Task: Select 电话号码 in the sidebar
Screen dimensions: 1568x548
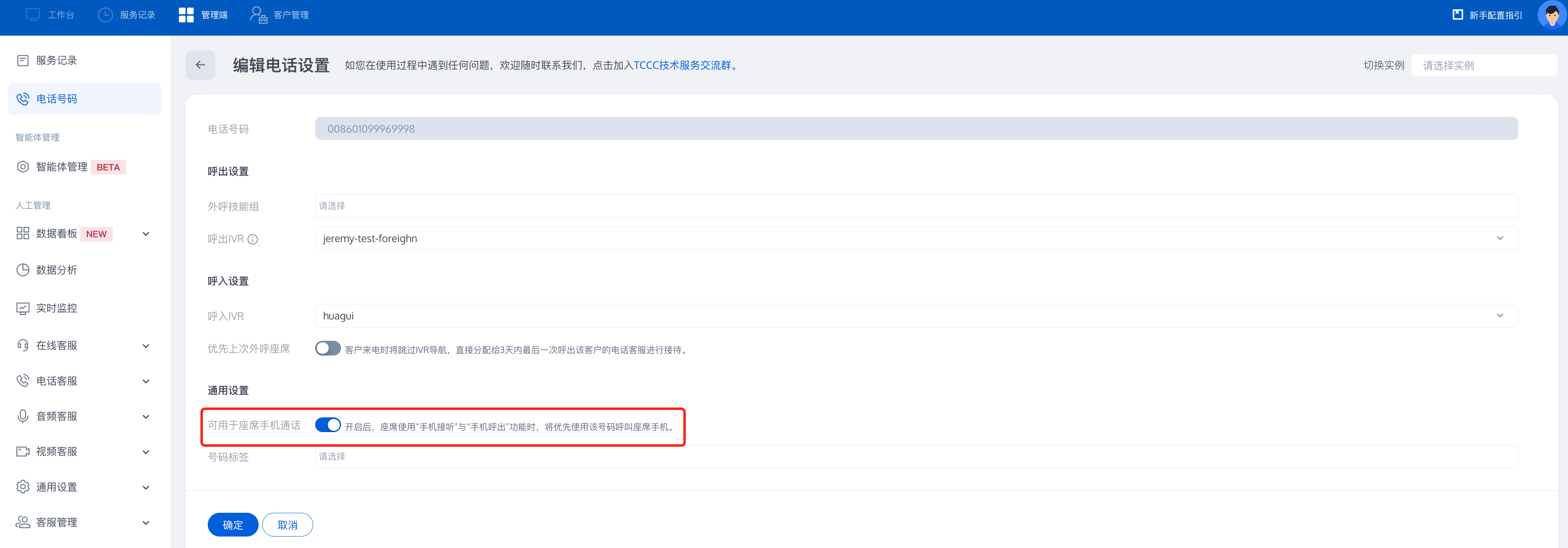Action: [84, 99]
